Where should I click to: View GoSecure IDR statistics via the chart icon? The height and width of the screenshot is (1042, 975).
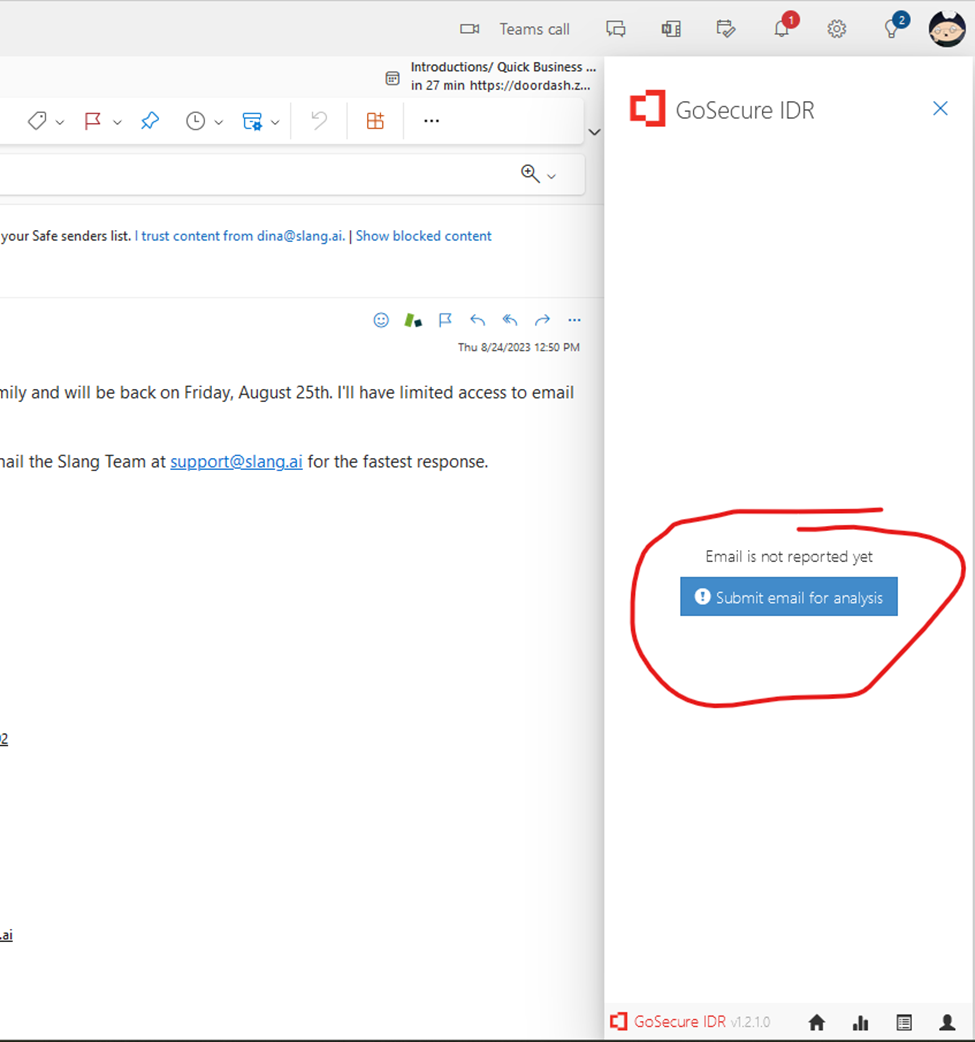(x=860, y=1022)
